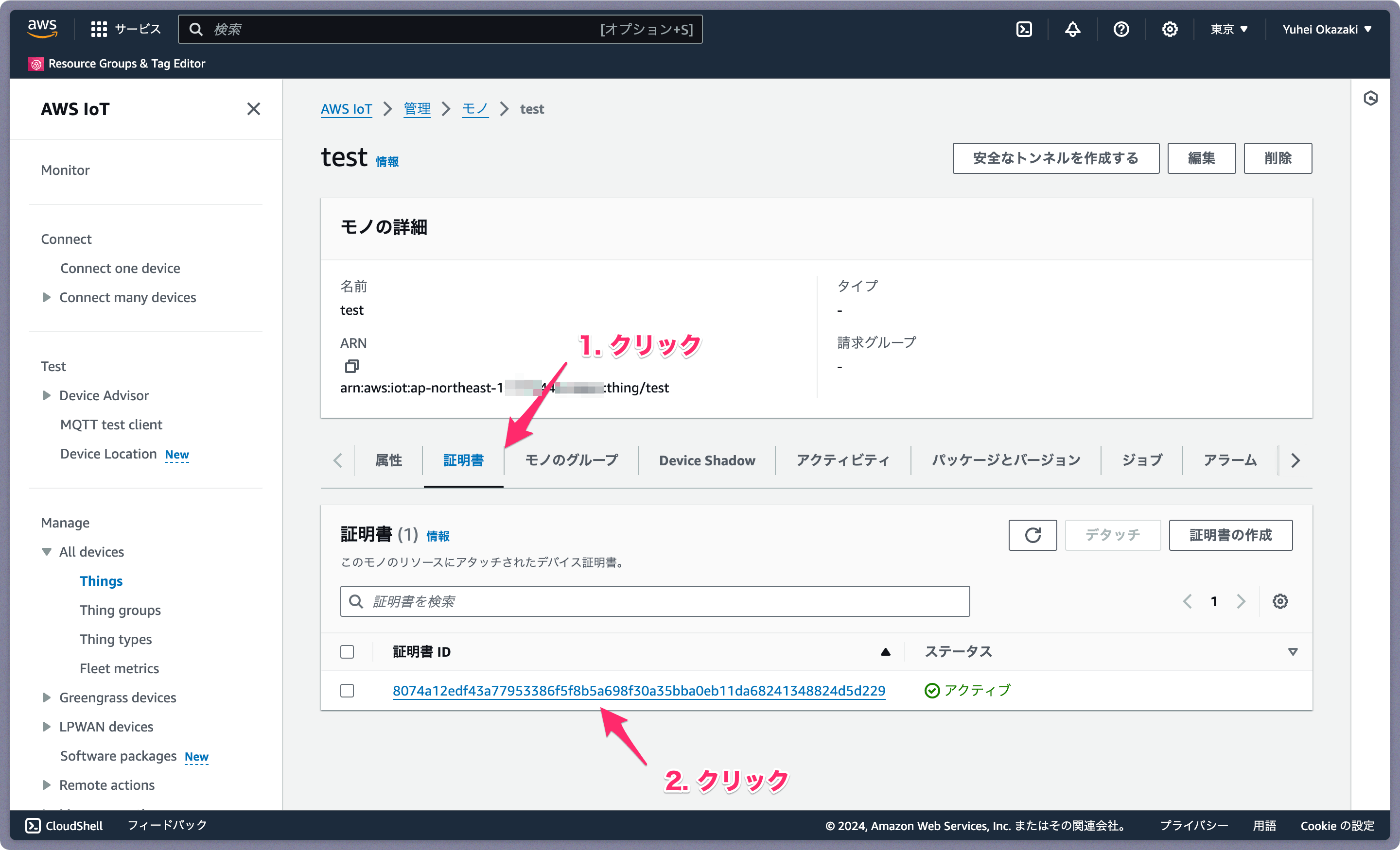Open the Tokyo region dropdown
Image resolution: width=1400 pixels, height=850 pixels.
(x=1229, y=30)
